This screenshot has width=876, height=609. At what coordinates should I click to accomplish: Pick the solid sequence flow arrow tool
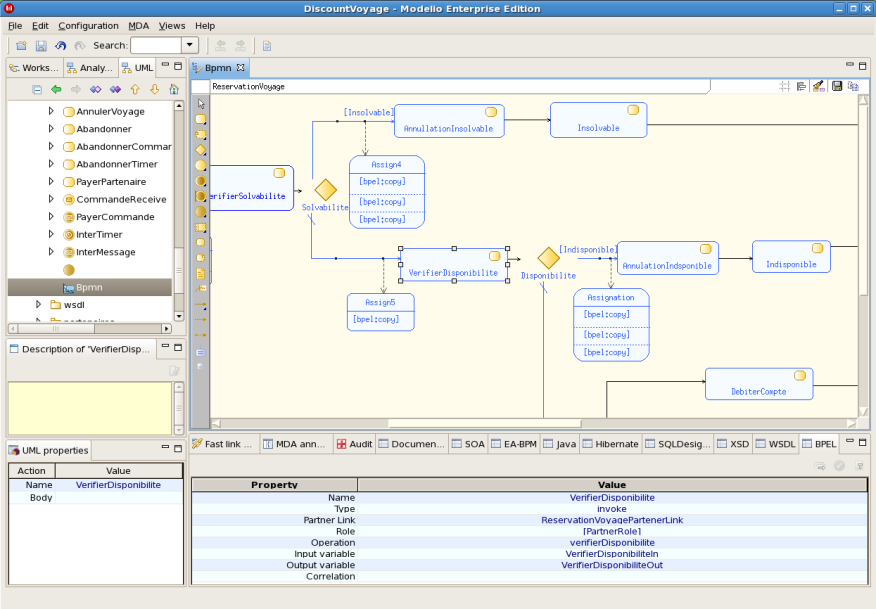(201, 305)
